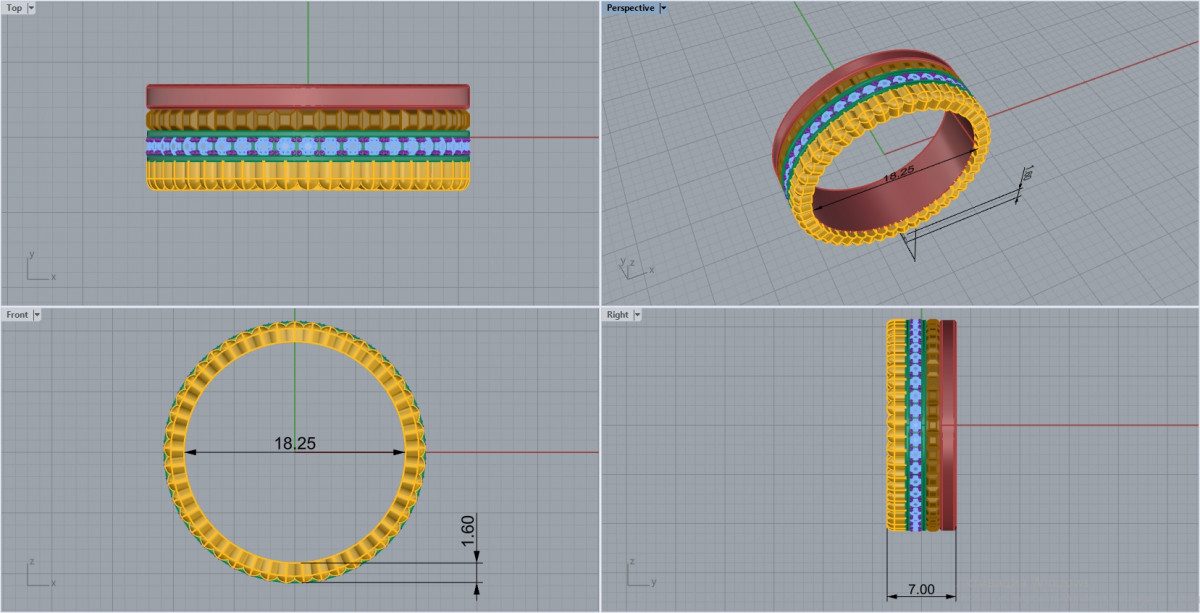Viewport: 1200px width, 613px height.
Task: Select the 18.25 dimension in Front view
Action: click(294, 443)
